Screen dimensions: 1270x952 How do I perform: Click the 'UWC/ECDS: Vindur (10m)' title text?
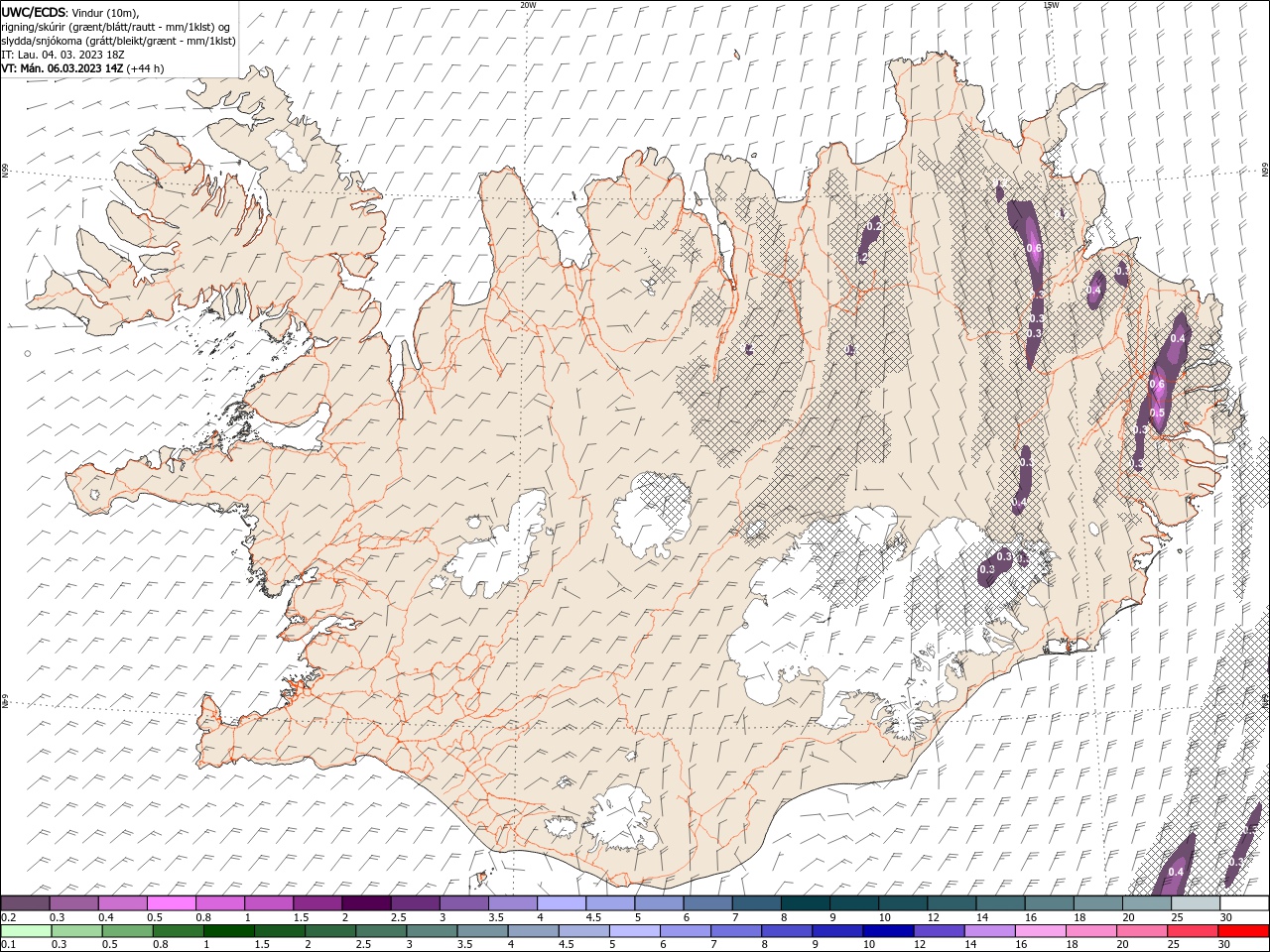click(x=71, y=12)
